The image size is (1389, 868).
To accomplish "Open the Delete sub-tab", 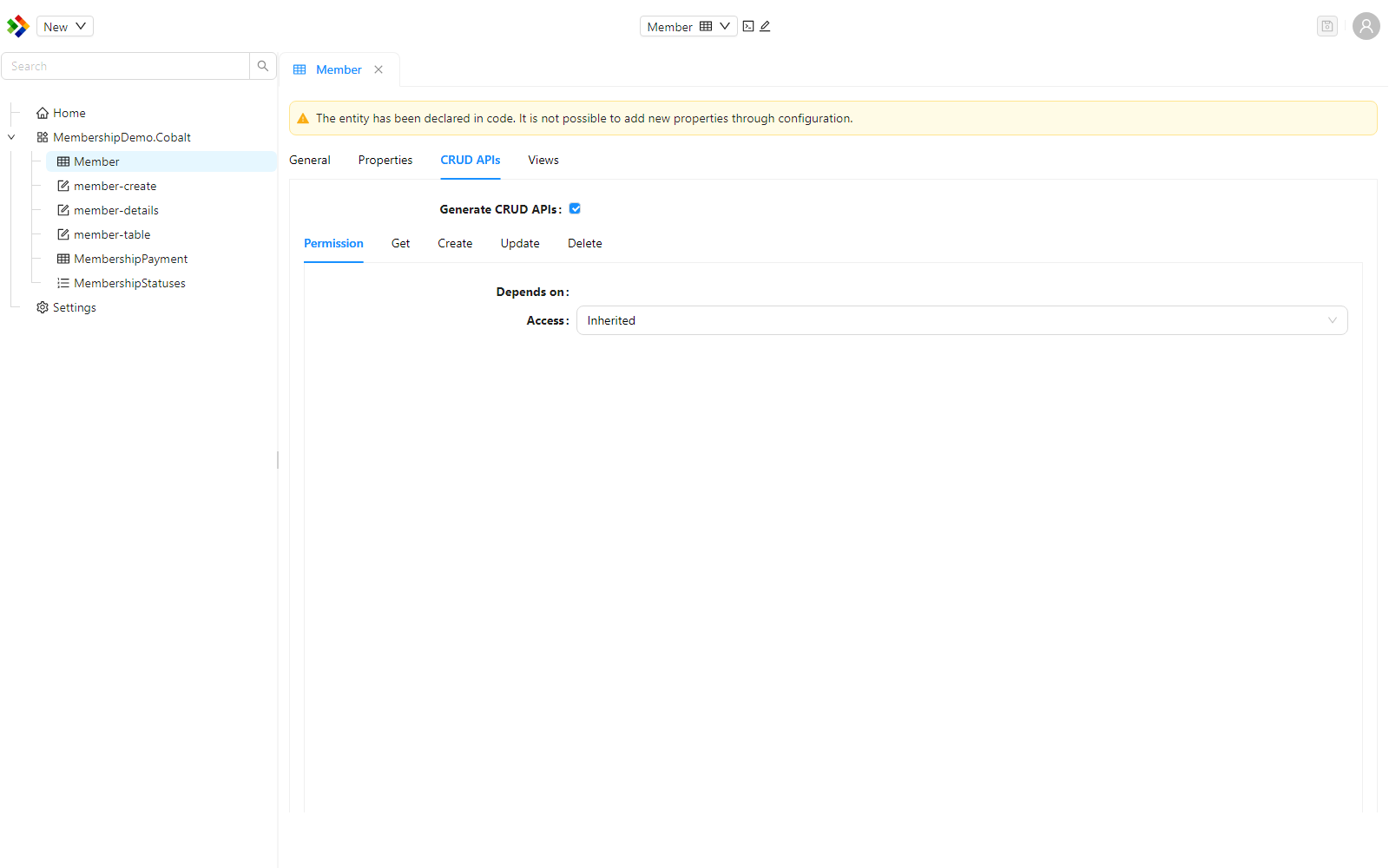I will (585, 243).
